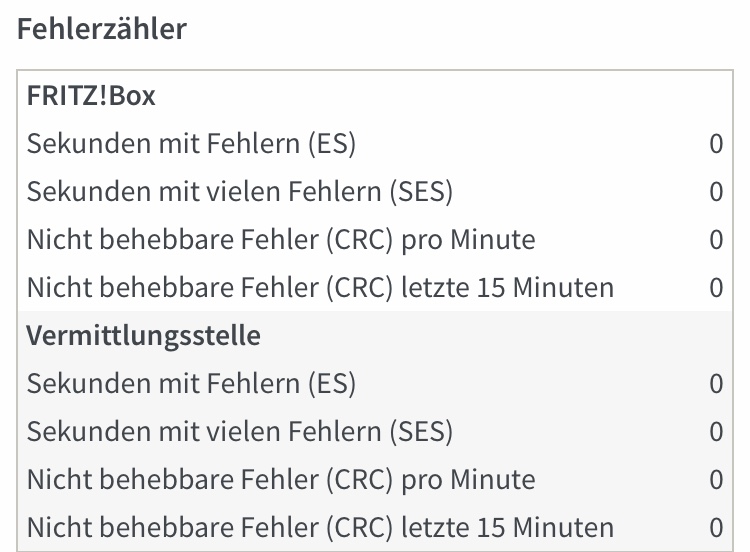This screenshot has width=750, height=552.
Task: Click FRITZ!Box CRC last 15 minutes value
Action: (x=716, y=288)
